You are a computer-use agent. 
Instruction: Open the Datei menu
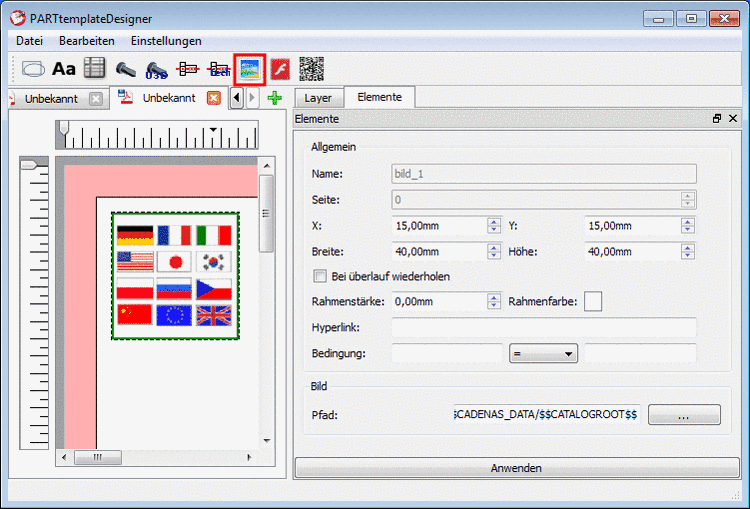pos(29,41)
